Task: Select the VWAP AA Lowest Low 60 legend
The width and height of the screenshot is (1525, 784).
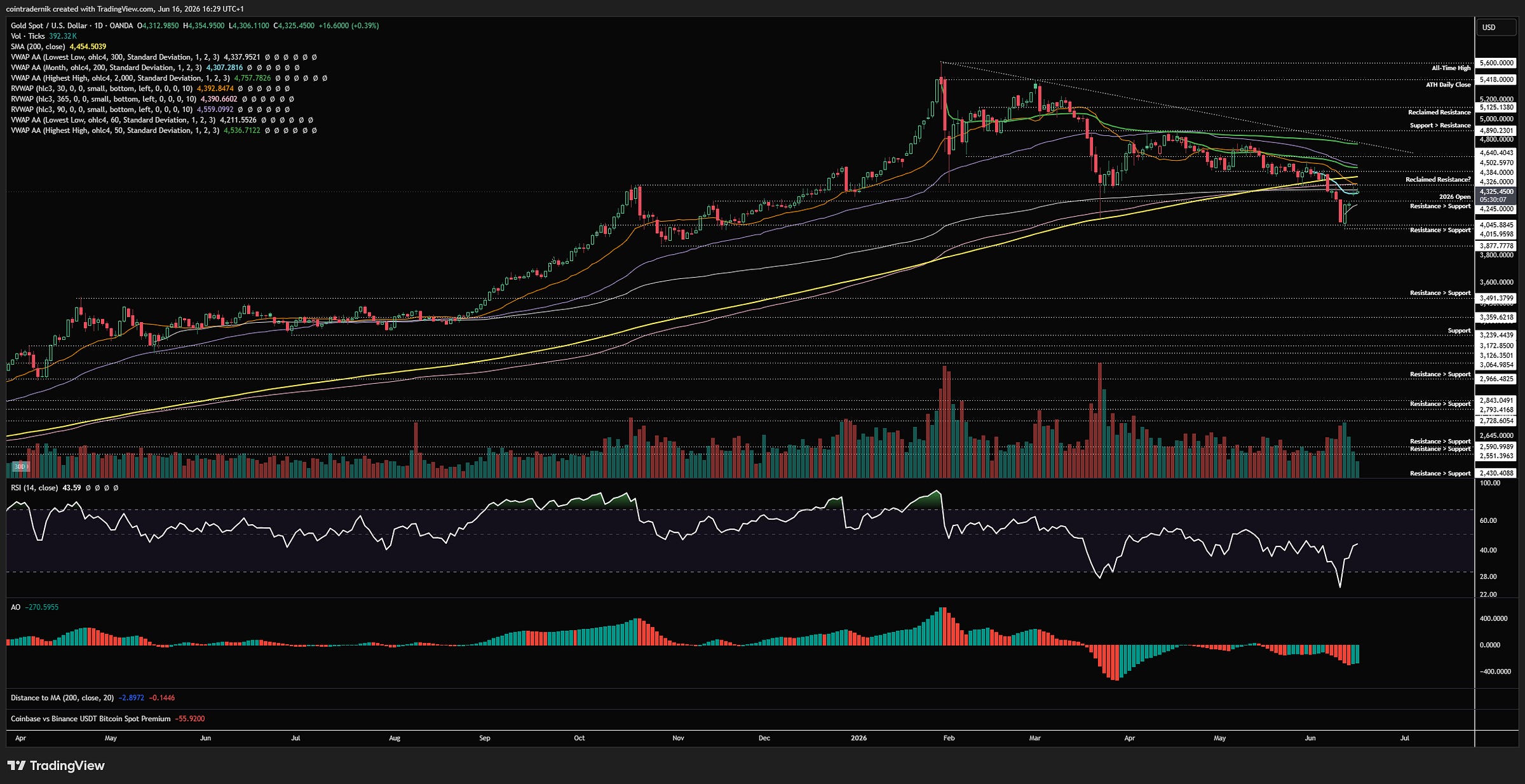Action: pos(113,120)
